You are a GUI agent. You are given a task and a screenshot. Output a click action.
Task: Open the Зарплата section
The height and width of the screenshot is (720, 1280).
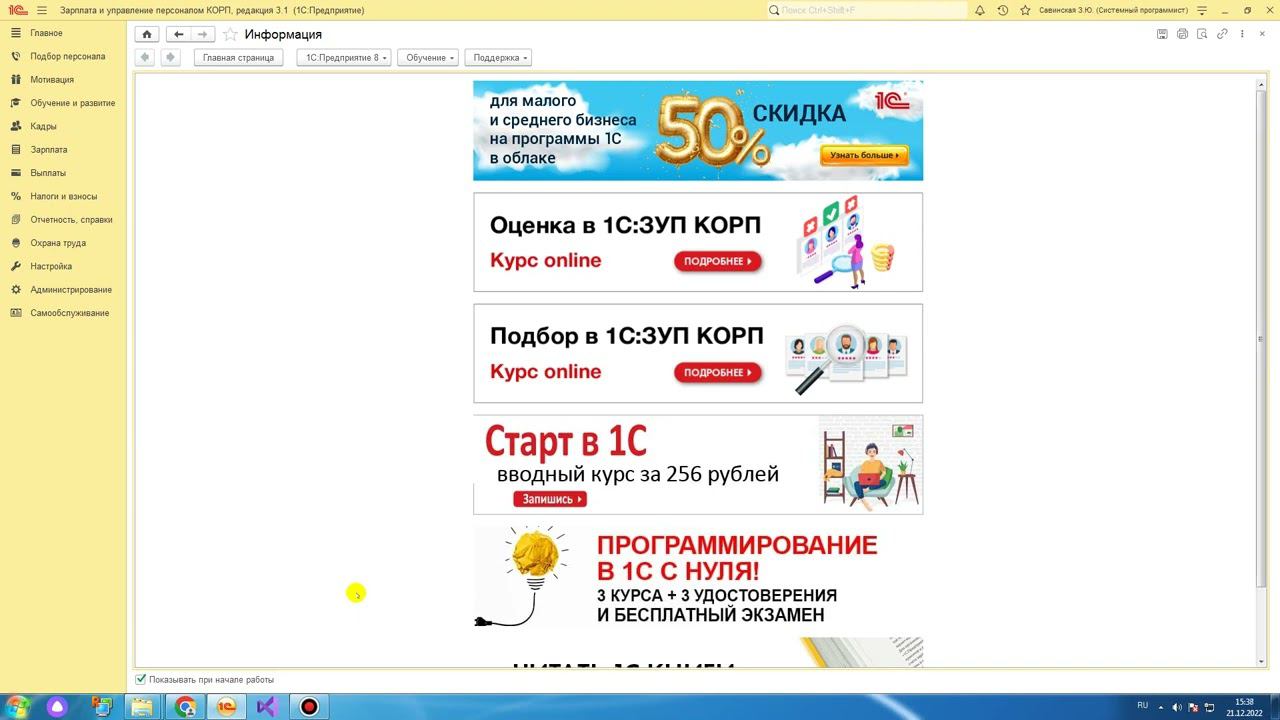pyautogui.click(x=63, y=150)
